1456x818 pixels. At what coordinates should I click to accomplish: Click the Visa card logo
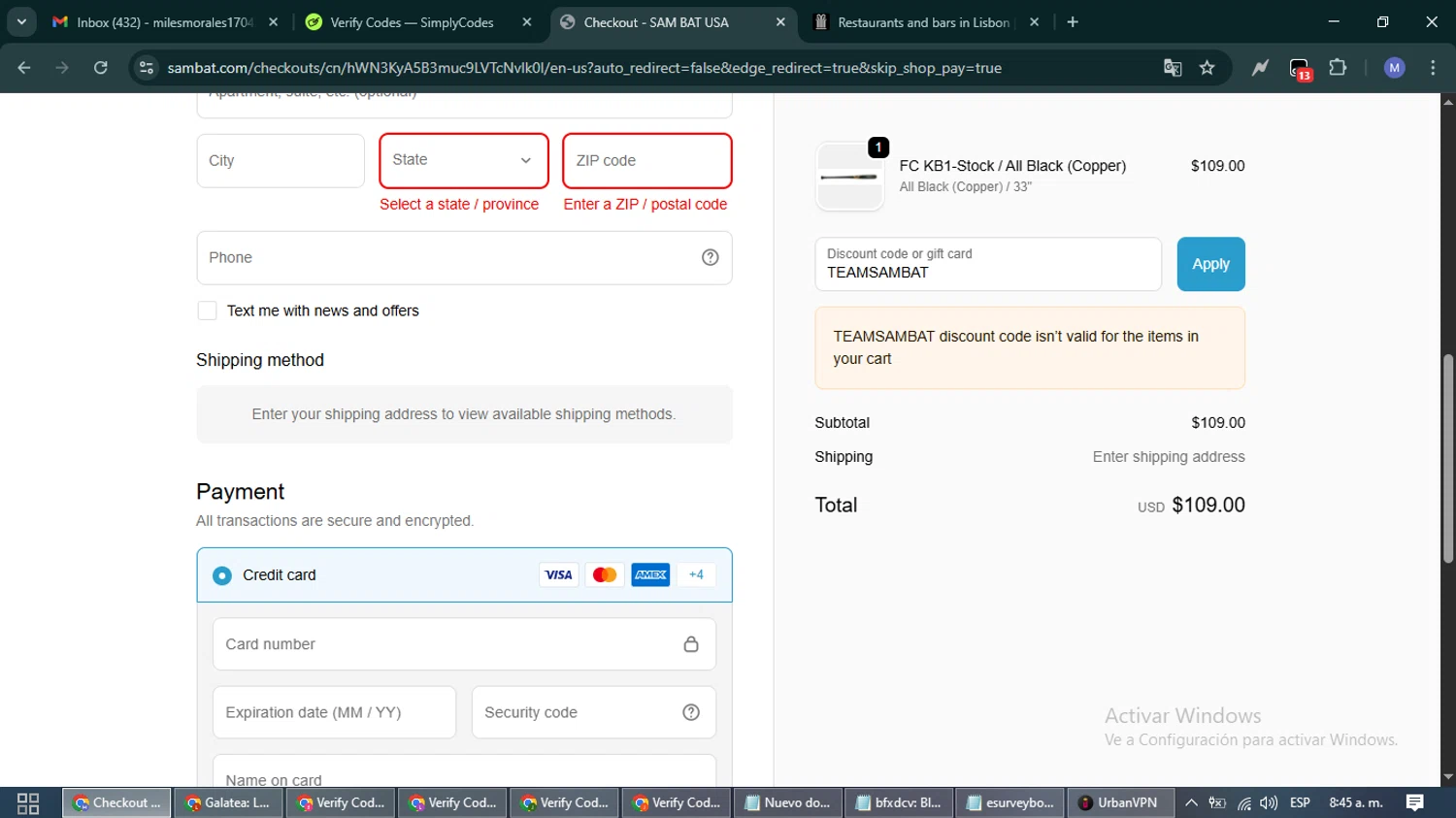(x=558, y=574)
